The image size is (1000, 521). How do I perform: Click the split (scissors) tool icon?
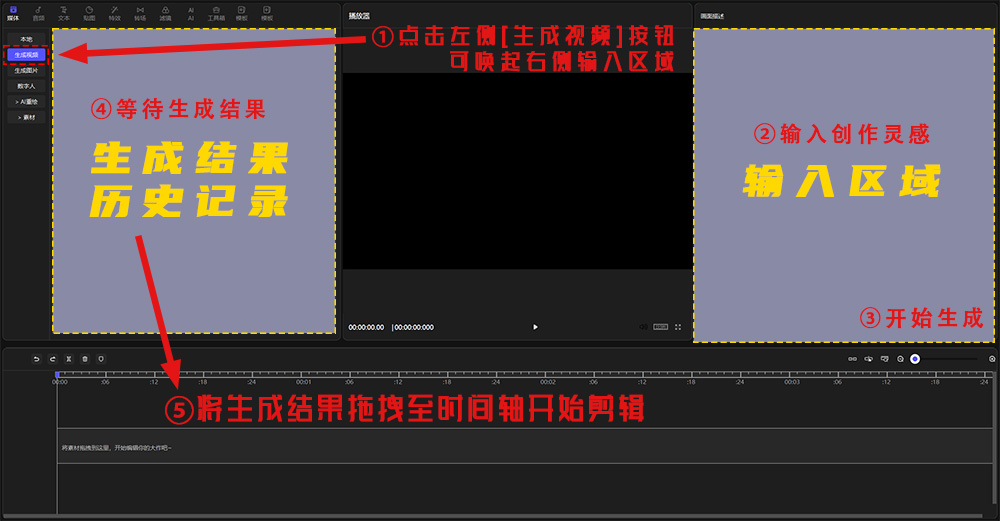click(x=68, y=358)
